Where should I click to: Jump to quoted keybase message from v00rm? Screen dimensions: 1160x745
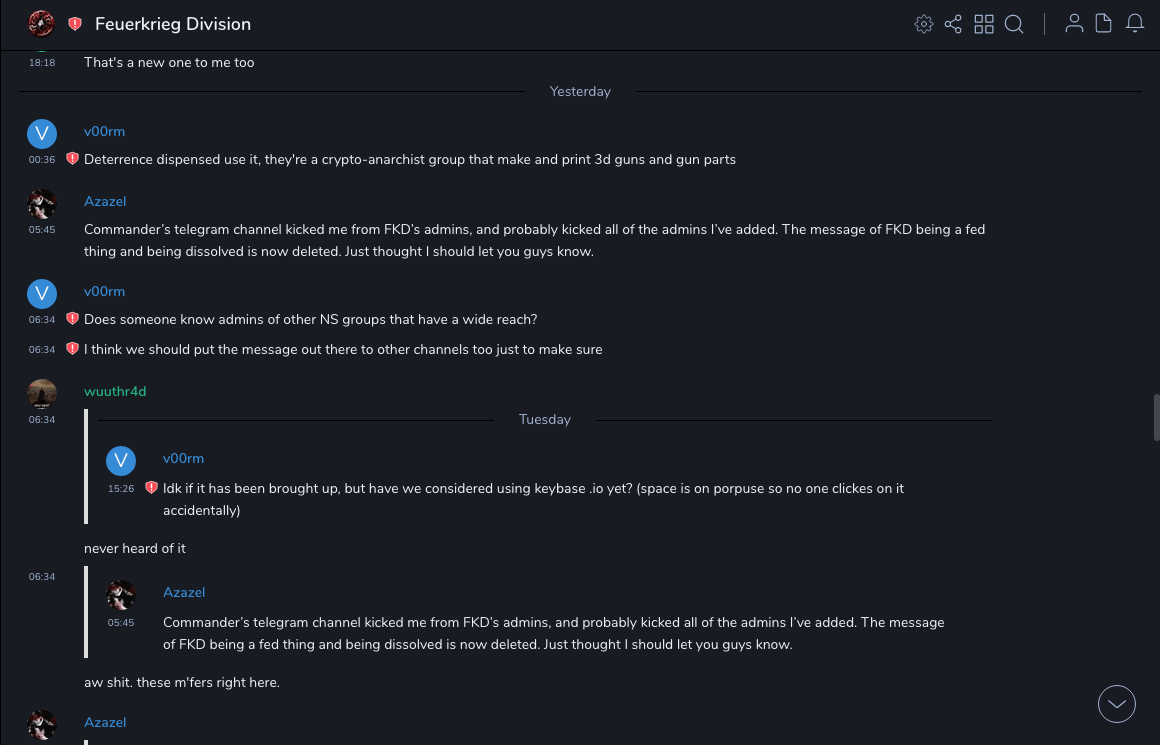[533, 499]
